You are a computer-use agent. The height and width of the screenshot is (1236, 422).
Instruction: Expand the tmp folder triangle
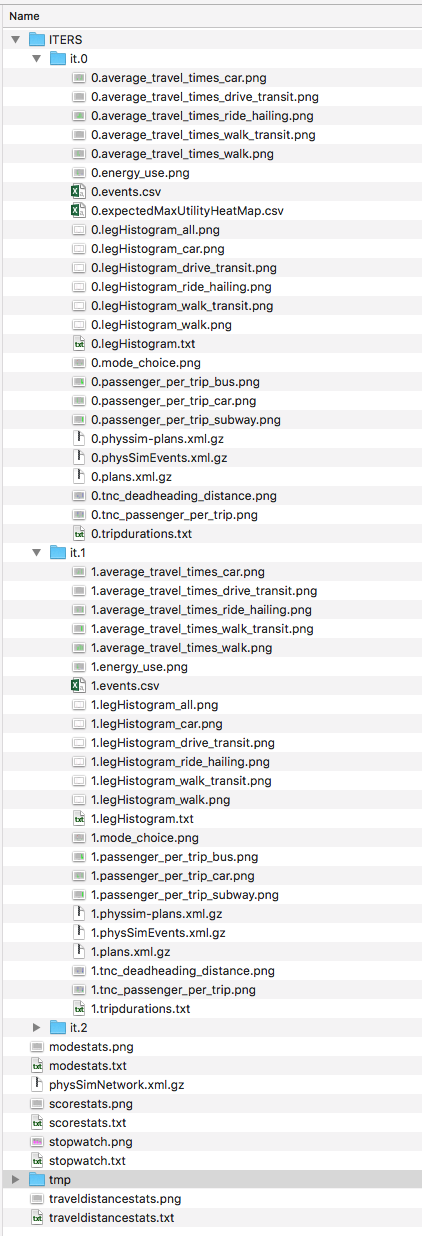(16, 1180)
